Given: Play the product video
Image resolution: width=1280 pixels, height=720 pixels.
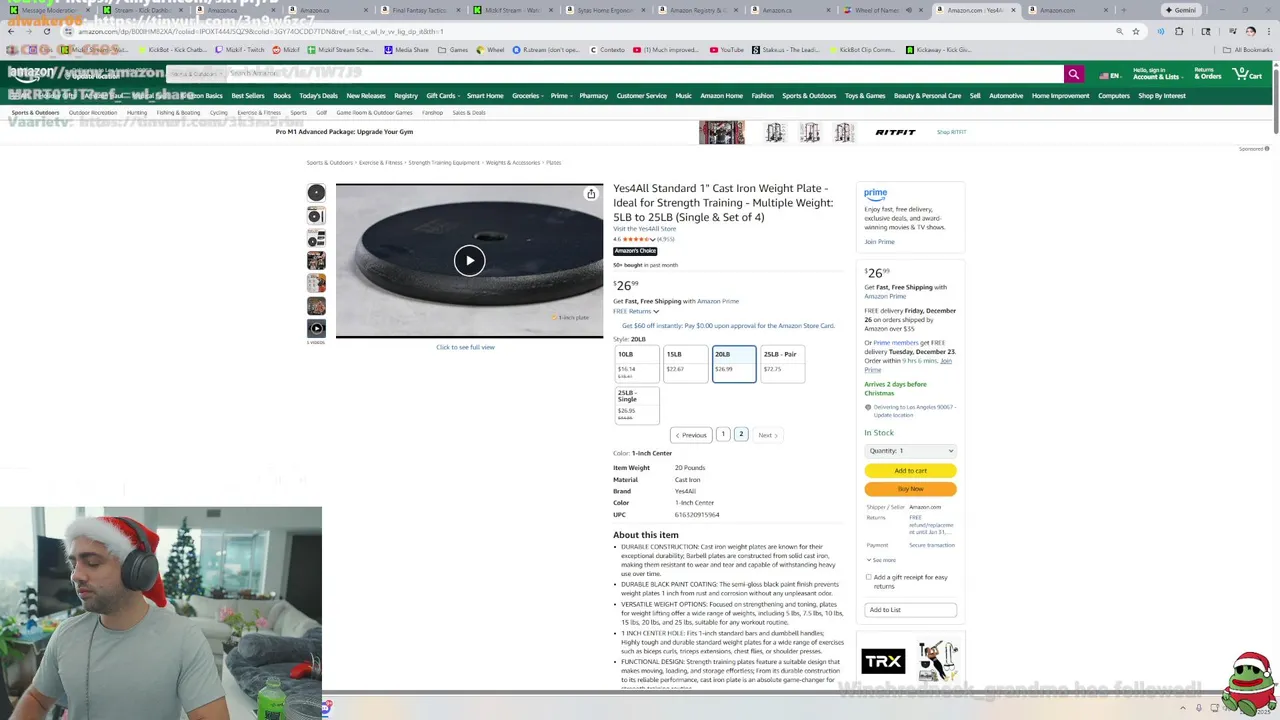Looking at the screenshot, I should [469, 261].
